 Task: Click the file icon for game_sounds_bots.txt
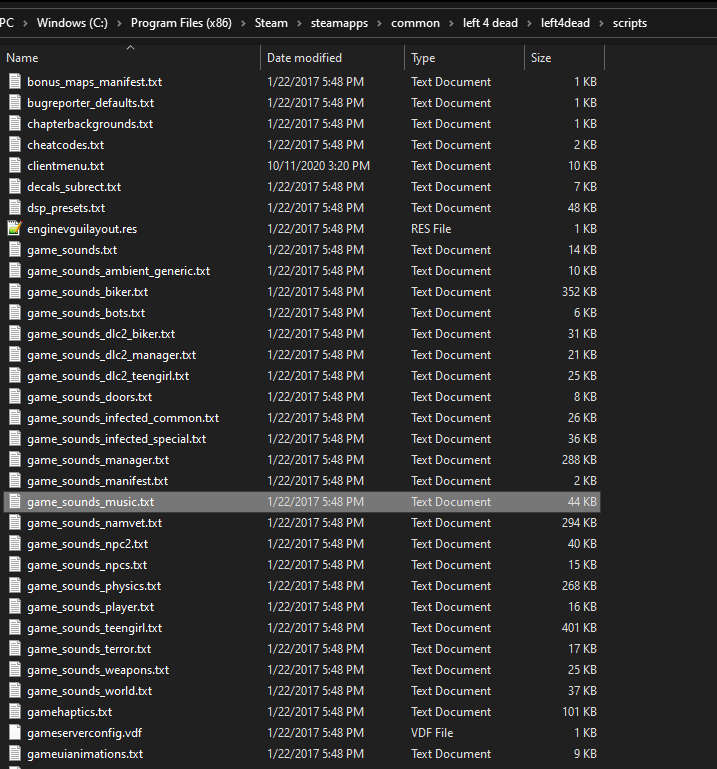point(15,313)
